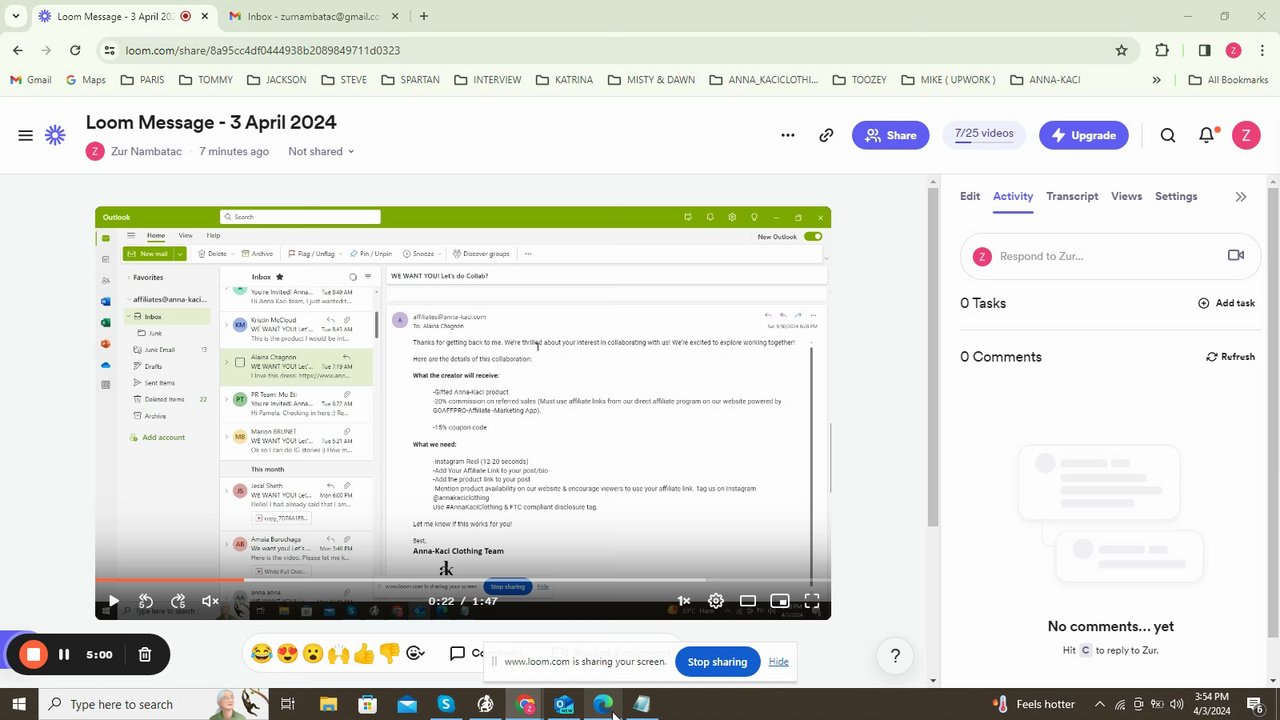Unmute the Loom video audio
This screenshot has height=720, width=1280.
pyautogui.click(x=210, y=601)
